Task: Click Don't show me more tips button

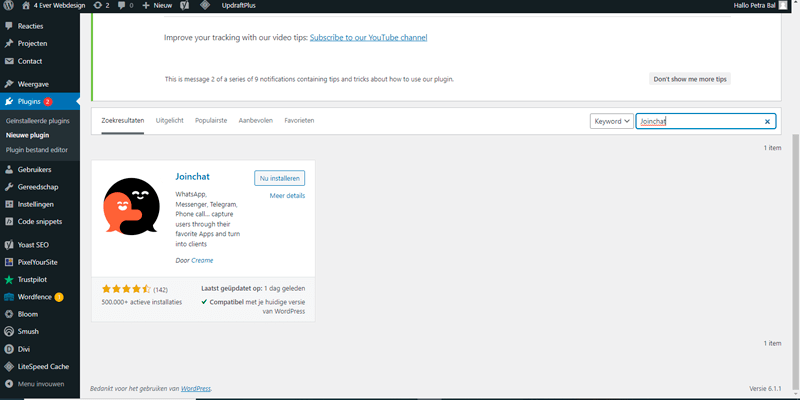Action: [690, 79]
